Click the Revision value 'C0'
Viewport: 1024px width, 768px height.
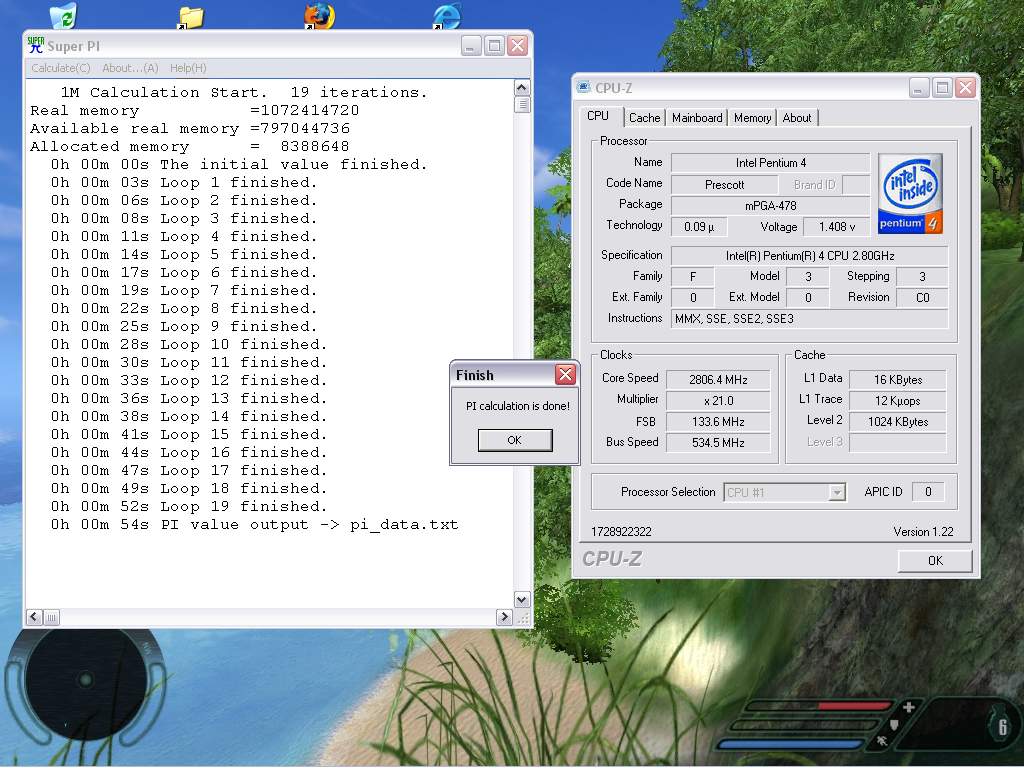(922, 298)
